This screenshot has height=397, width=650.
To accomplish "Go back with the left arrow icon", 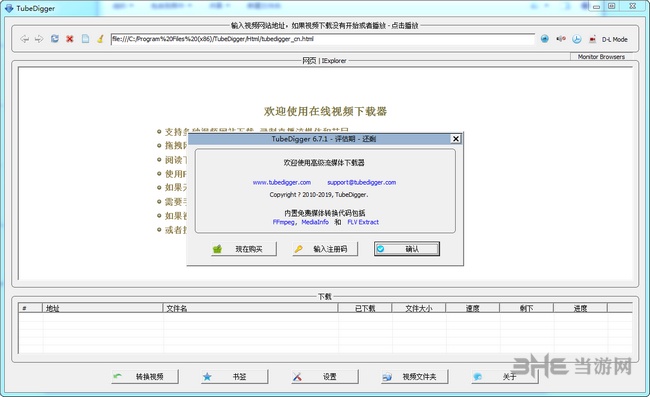I will click(x=24, y=39).
